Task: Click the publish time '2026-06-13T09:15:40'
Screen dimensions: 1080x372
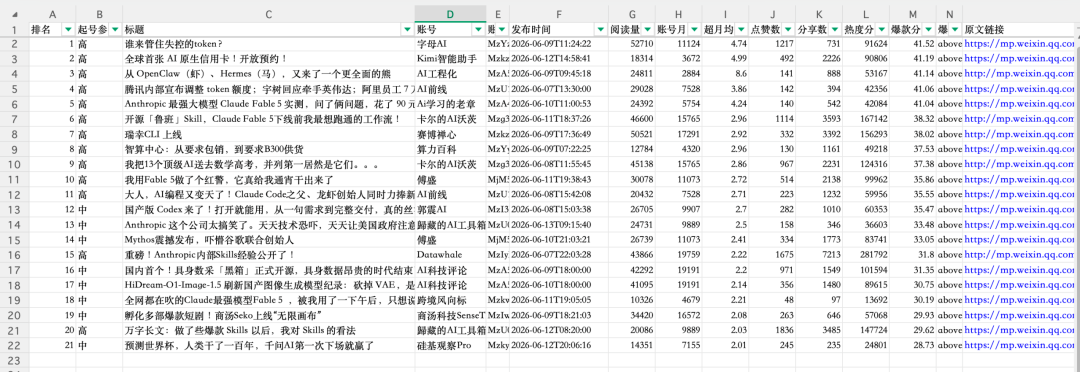Action: (559, 225)
